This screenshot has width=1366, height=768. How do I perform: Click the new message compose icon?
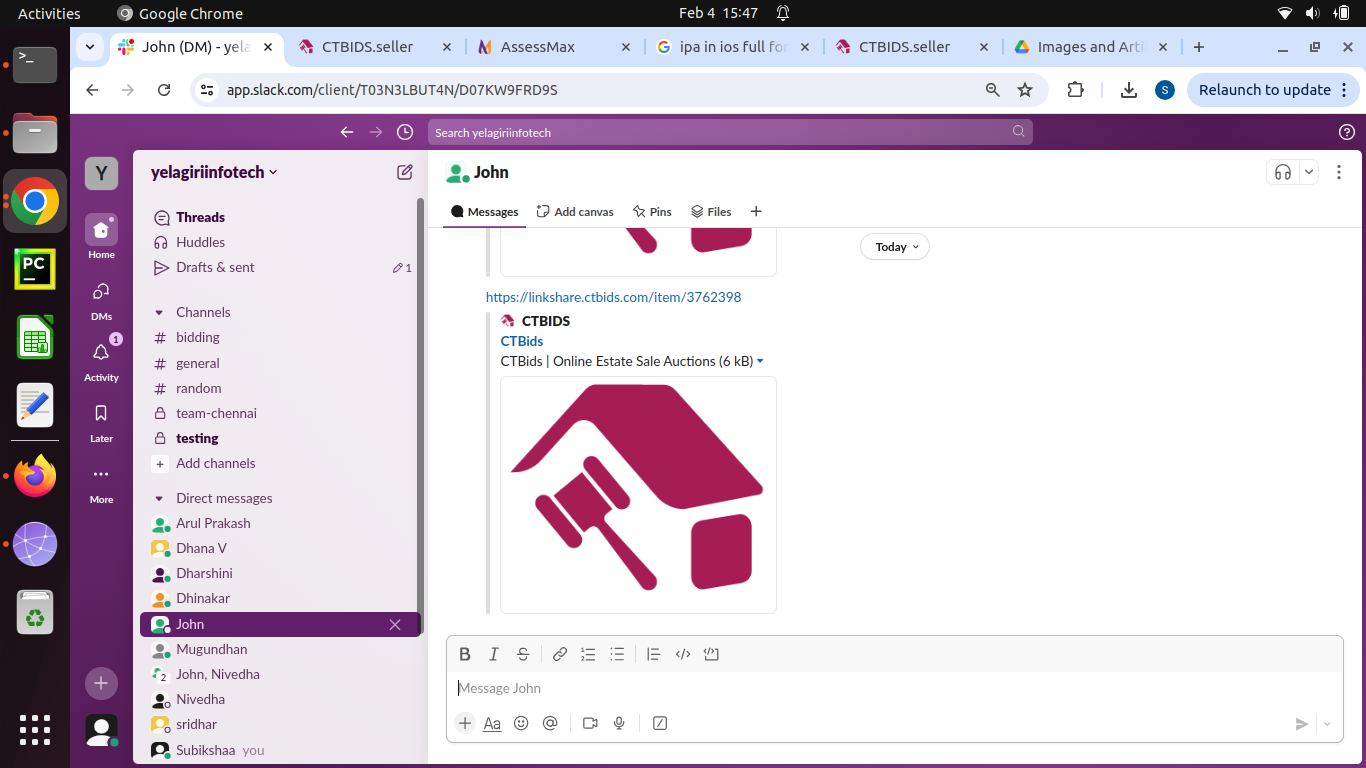point(404,172)
